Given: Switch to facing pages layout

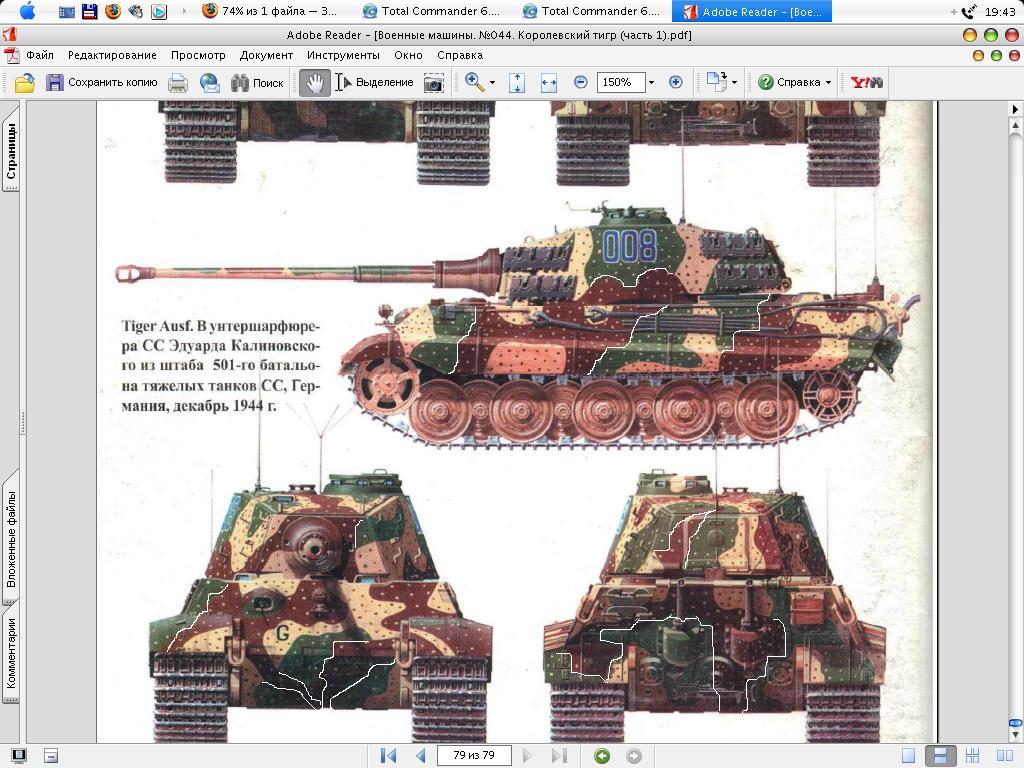Looking at the screenshot, I should click(1004, 756).
